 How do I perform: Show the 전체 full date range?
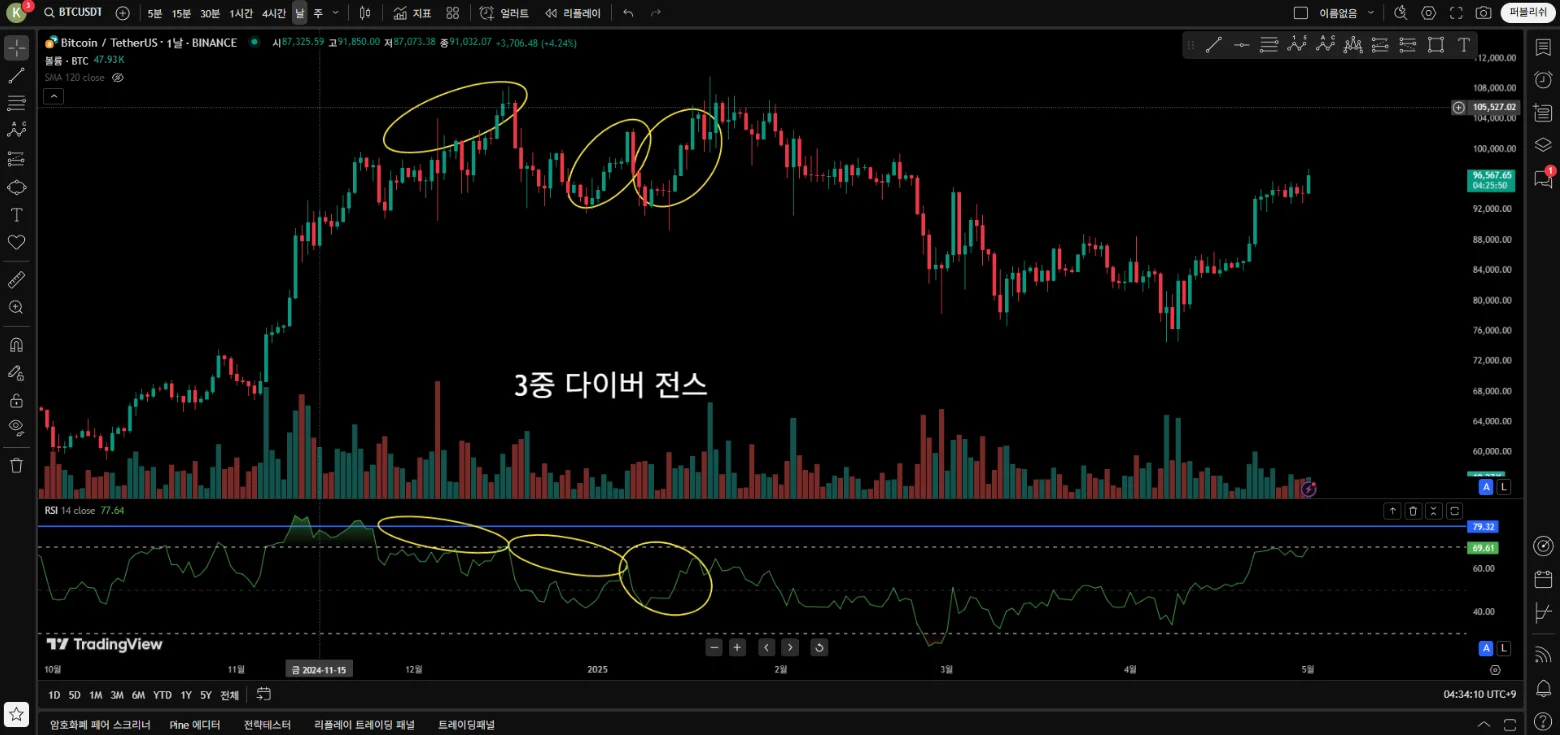[230, 695]
